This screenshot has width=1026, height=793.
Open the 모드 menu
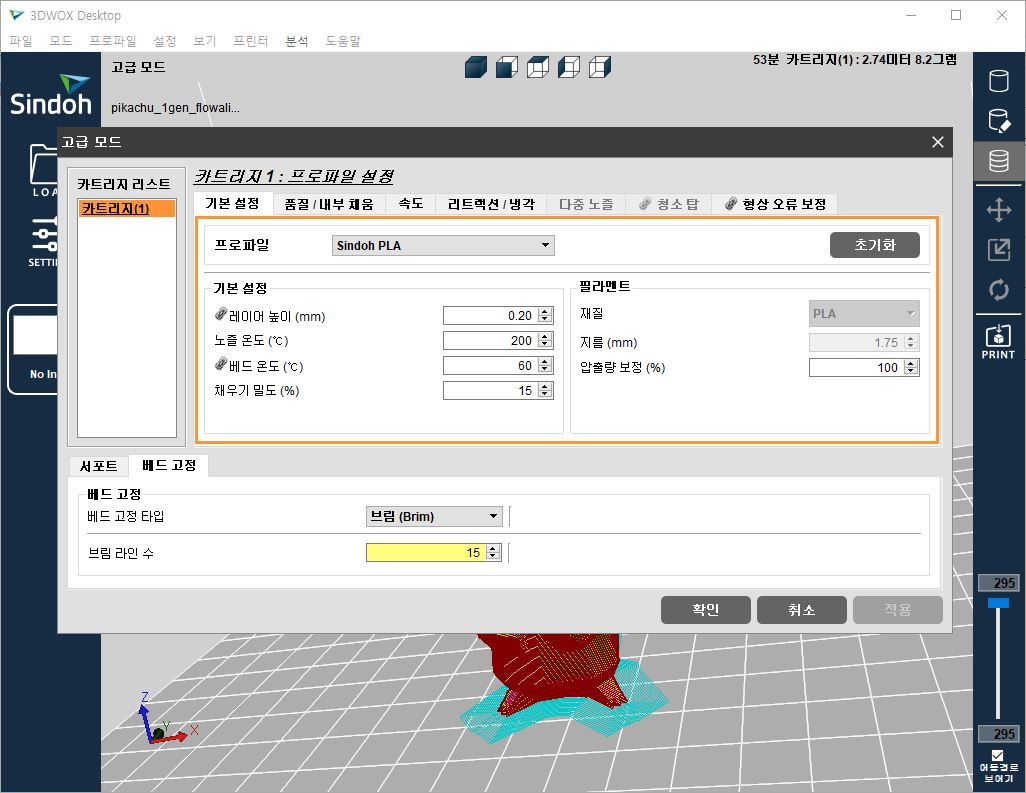point(61,41)
